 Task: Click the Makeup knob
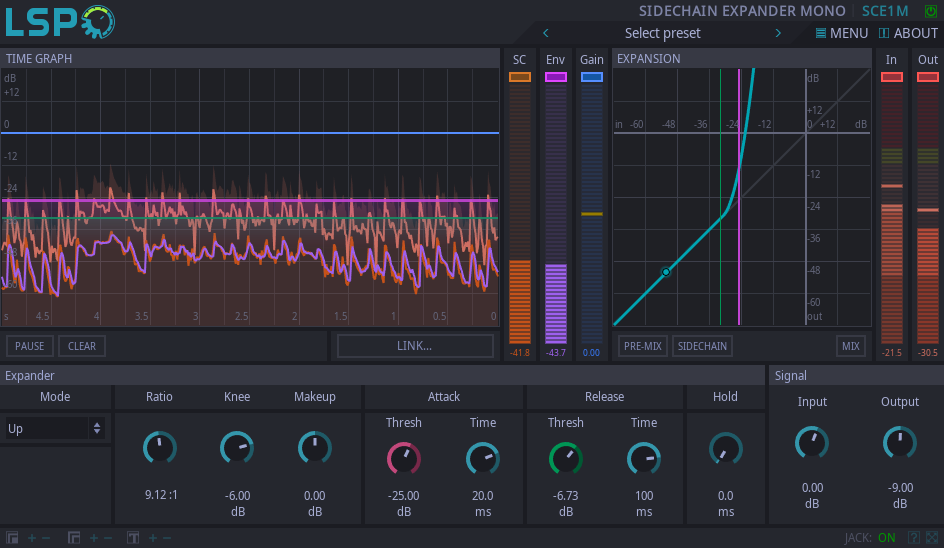coord(314,448)
